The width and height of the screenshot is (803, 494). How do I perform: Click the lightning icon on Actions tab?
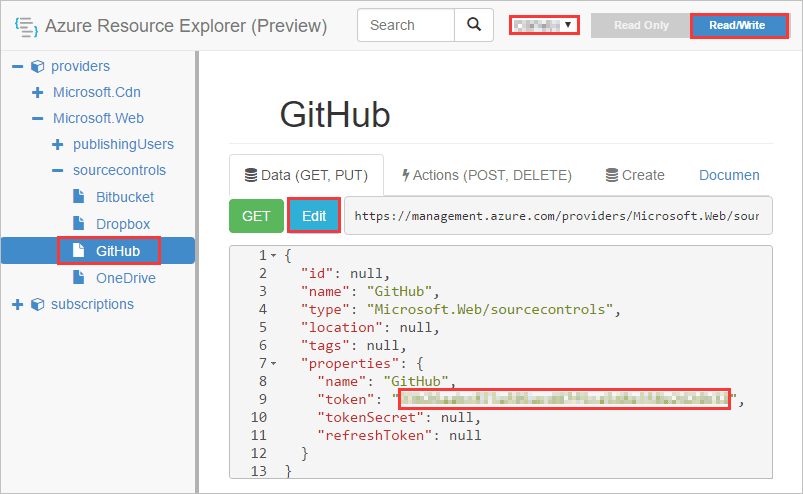[406, 175]
